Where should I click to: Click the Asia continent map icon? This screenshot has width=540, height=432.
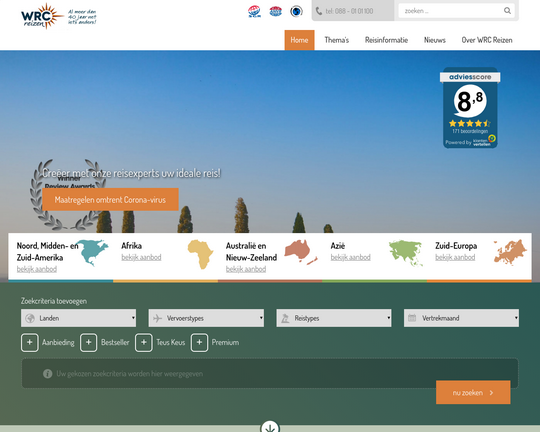[x=406, y=254]
